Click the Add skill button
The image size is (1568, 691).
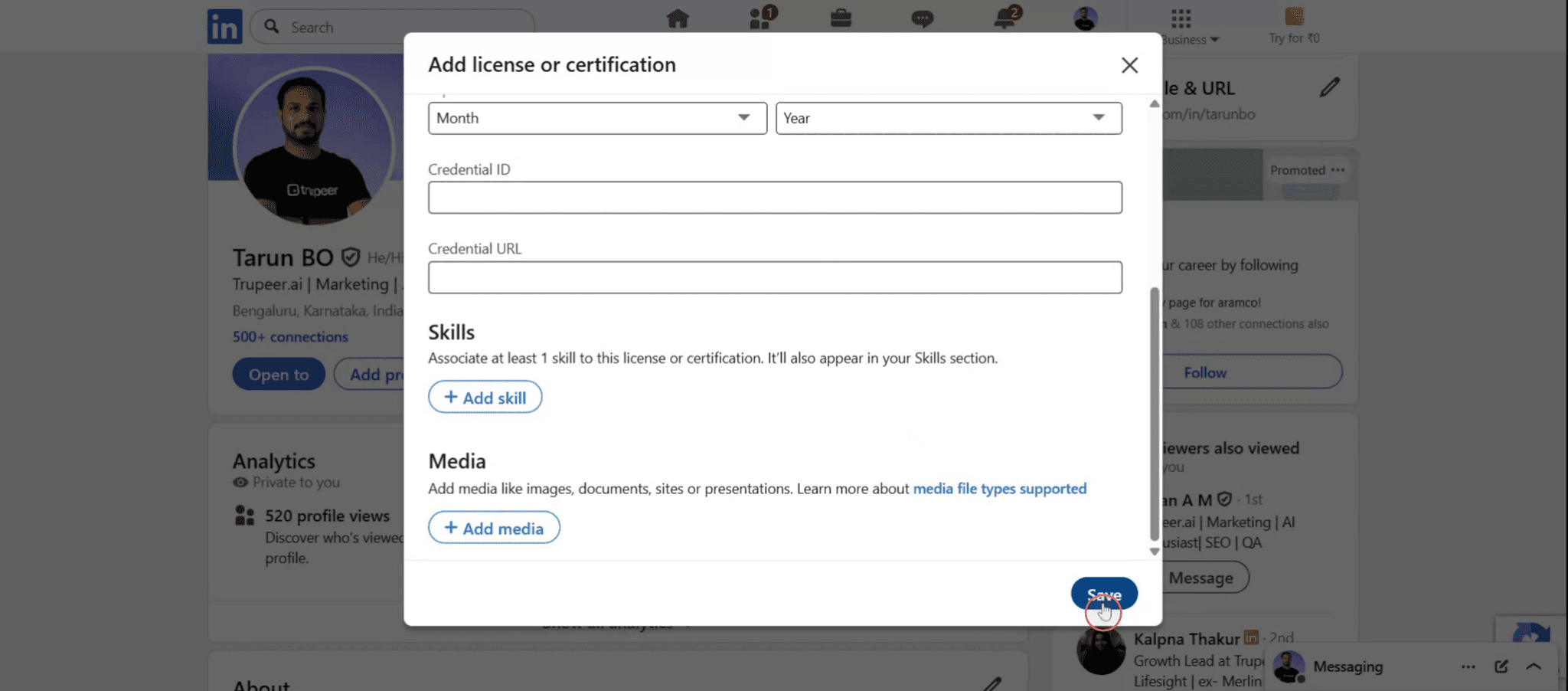point(485,397)
